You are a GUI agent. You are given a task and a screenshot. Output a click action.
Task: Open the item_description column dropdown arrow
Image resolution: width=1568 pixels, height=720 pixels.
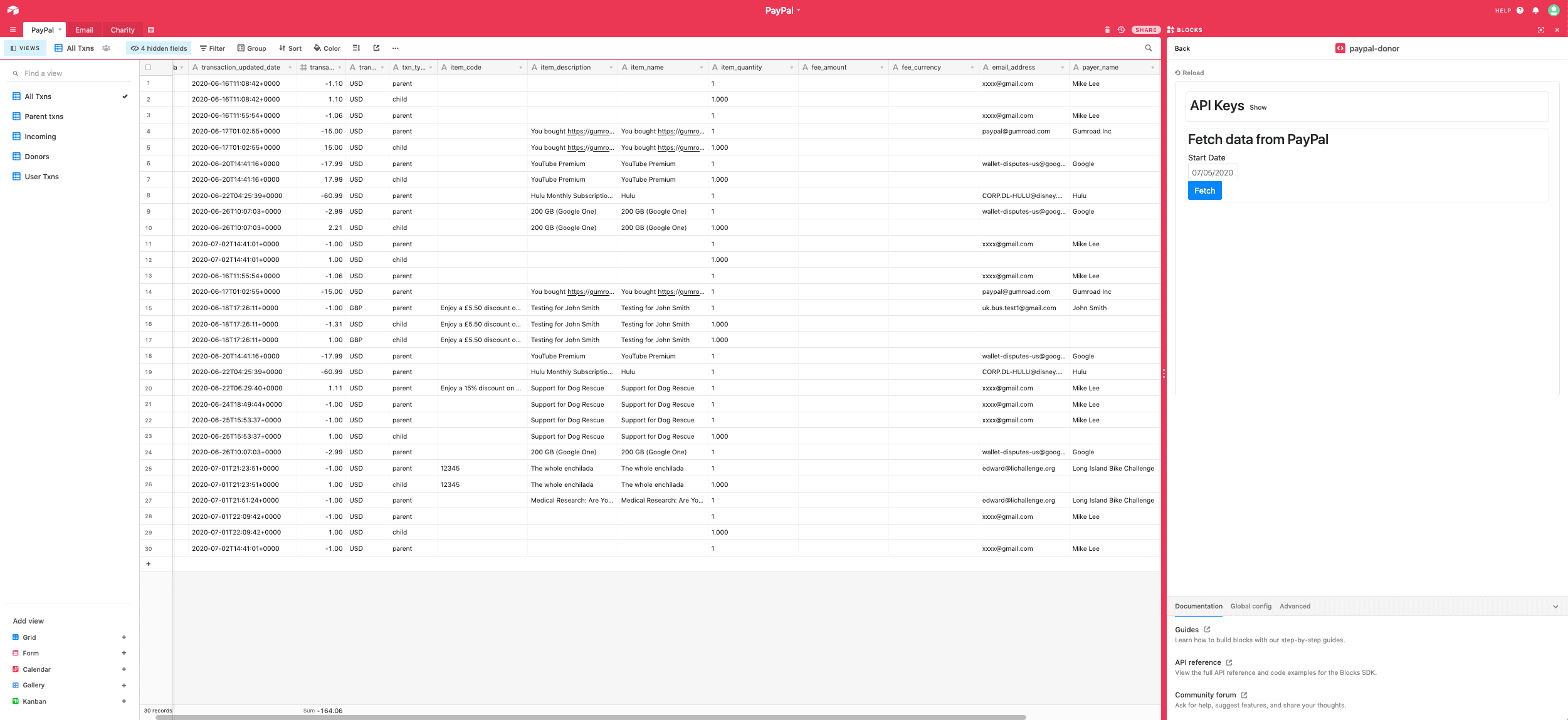(611, 67)
